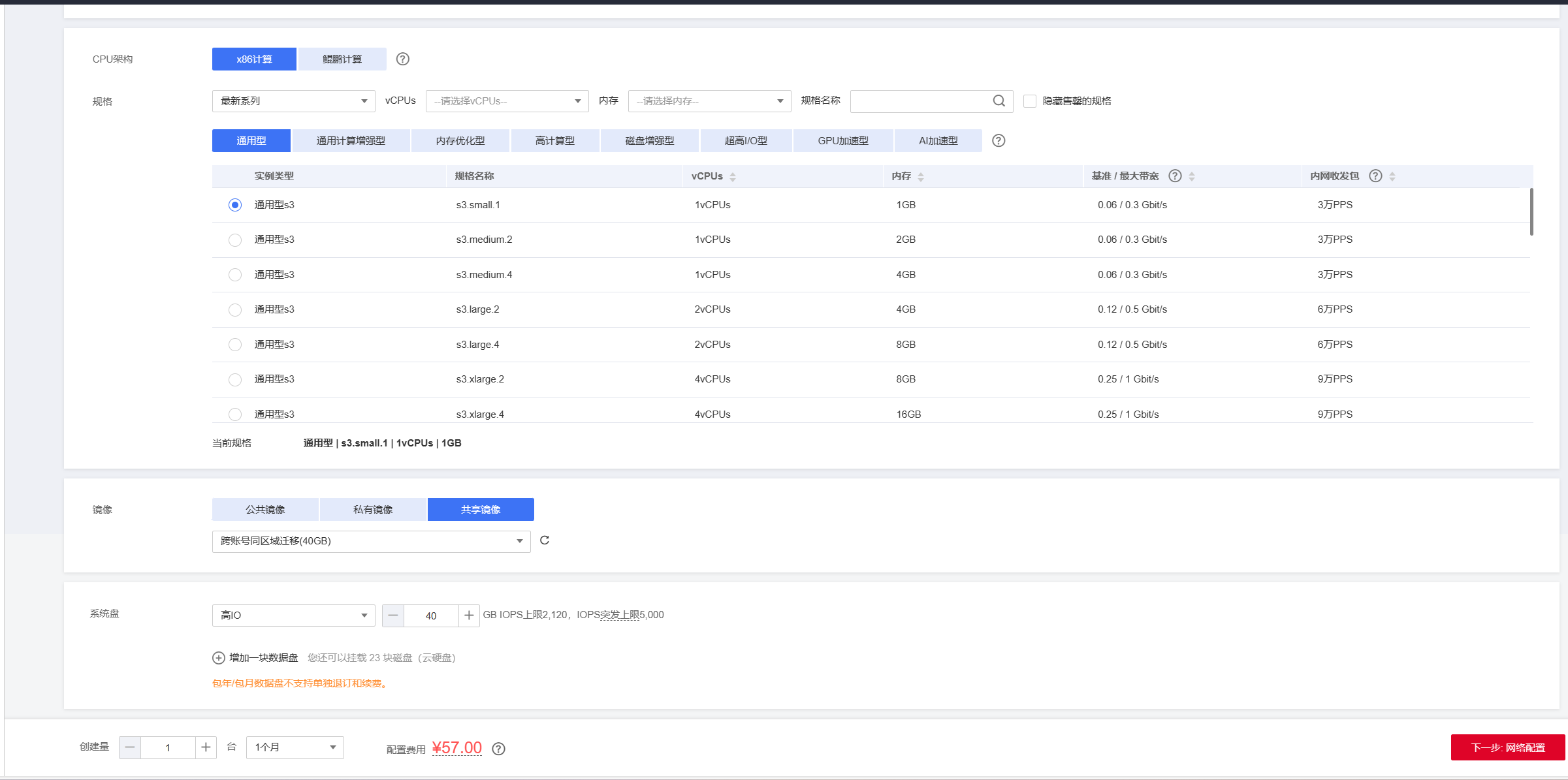
Task: Open the 跨账号同区域迁移(40GB) image dropdown
Action: (x=372, y=541)
